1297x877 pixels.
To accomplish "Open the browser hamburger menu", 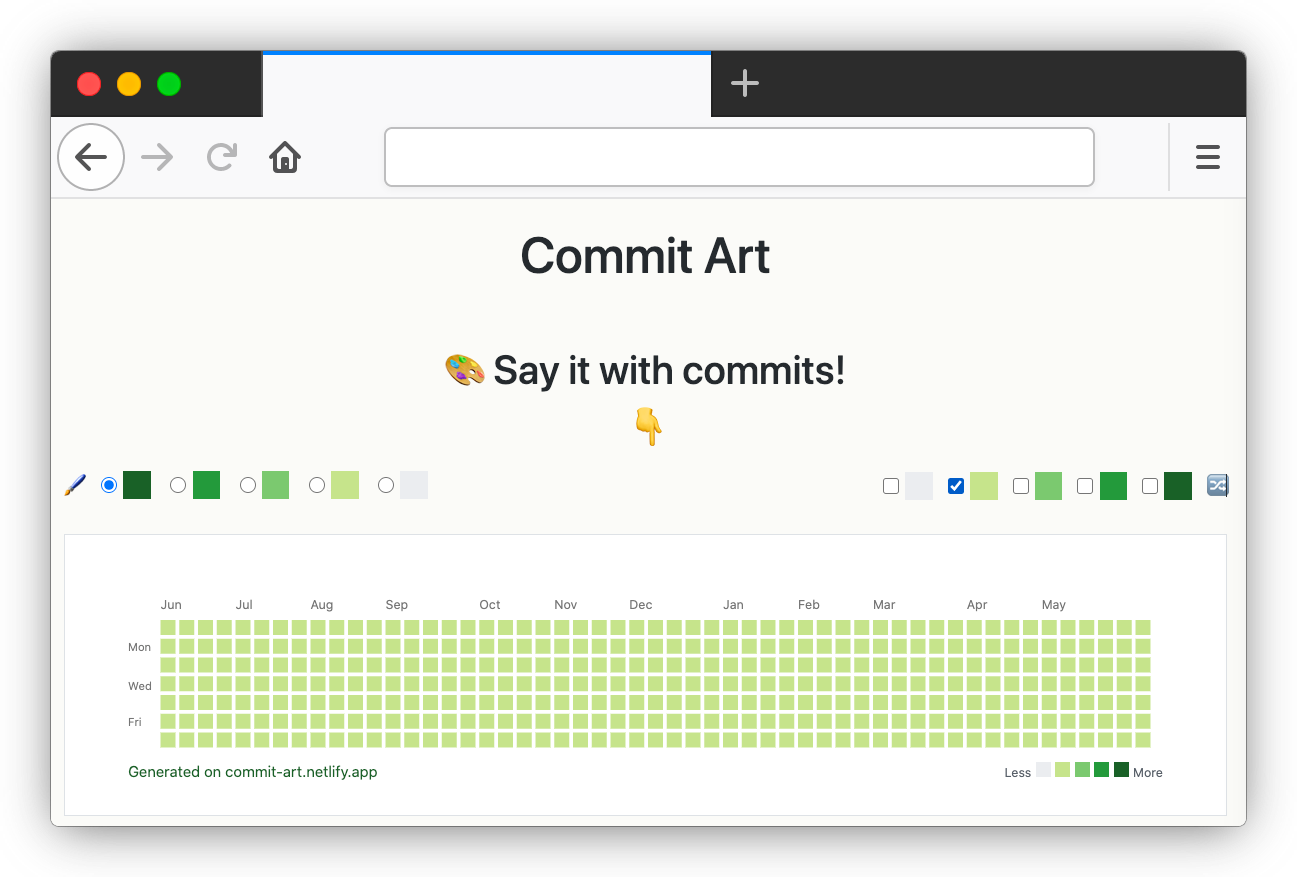I will pyautogui.click(x=1207, y=157).
